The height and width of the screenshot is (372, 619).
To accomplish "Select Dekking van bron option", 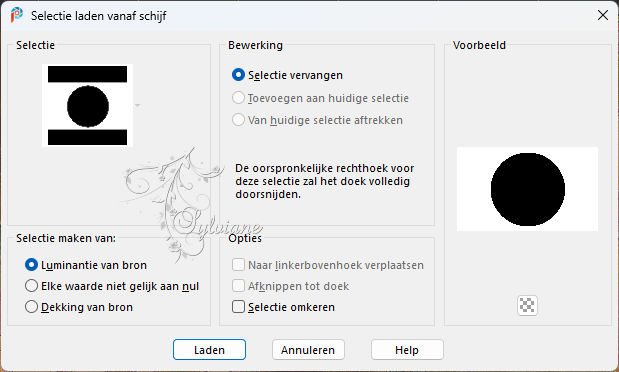I will (79, 307).
